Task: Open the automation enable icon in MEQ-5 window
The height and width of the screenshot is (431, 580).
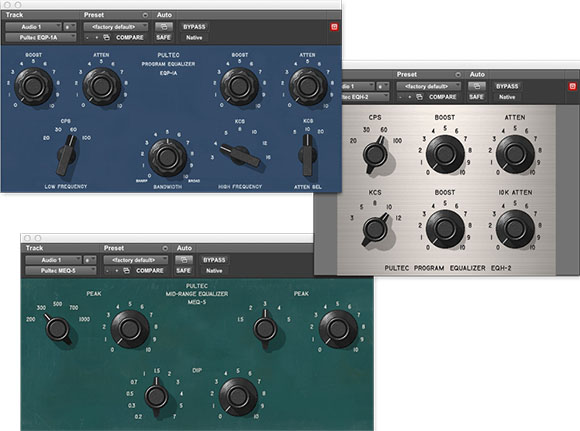Action: click(x=184, y=260)
